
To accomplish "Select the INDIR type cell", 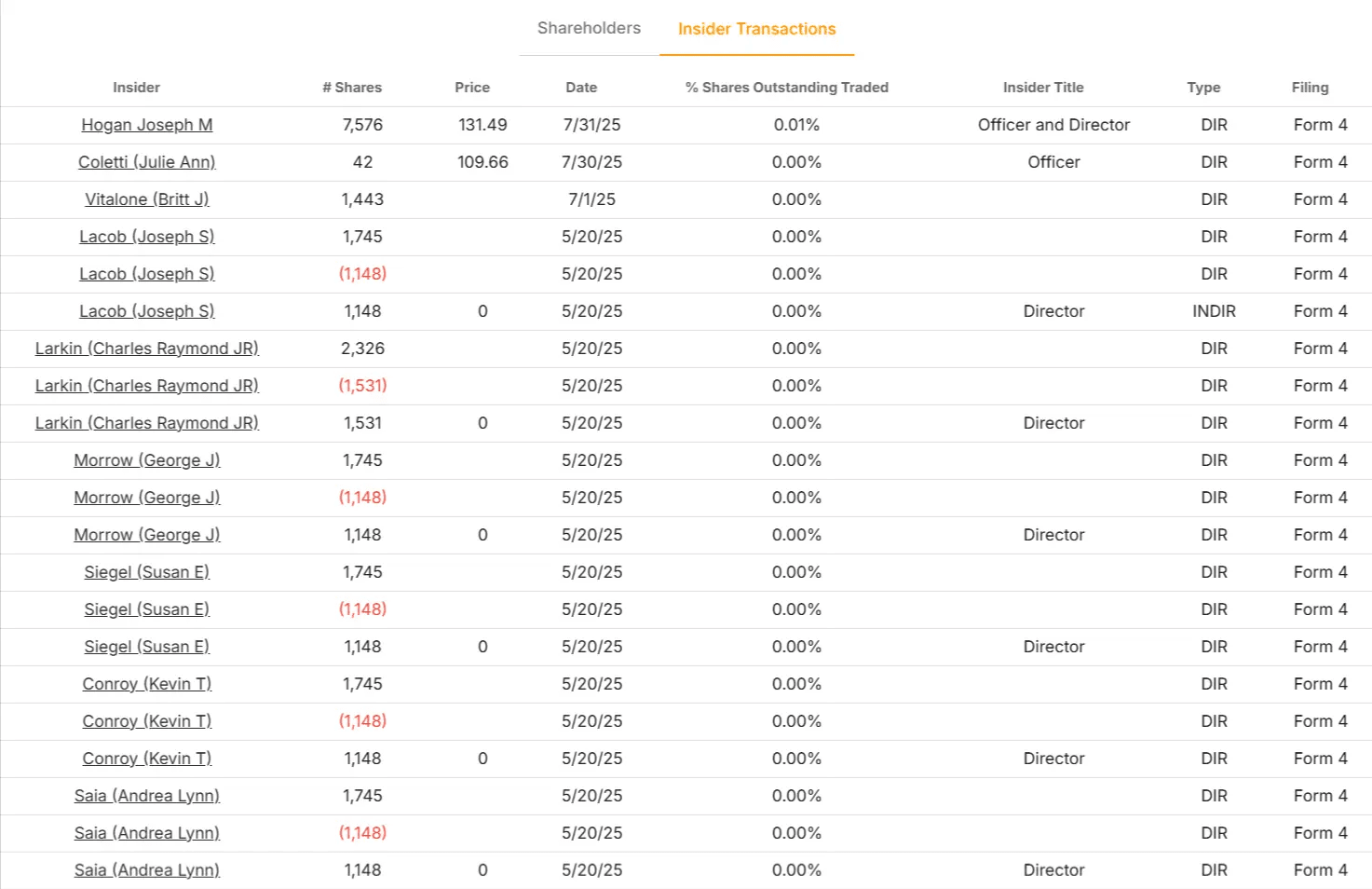I will click(1214, 311).
